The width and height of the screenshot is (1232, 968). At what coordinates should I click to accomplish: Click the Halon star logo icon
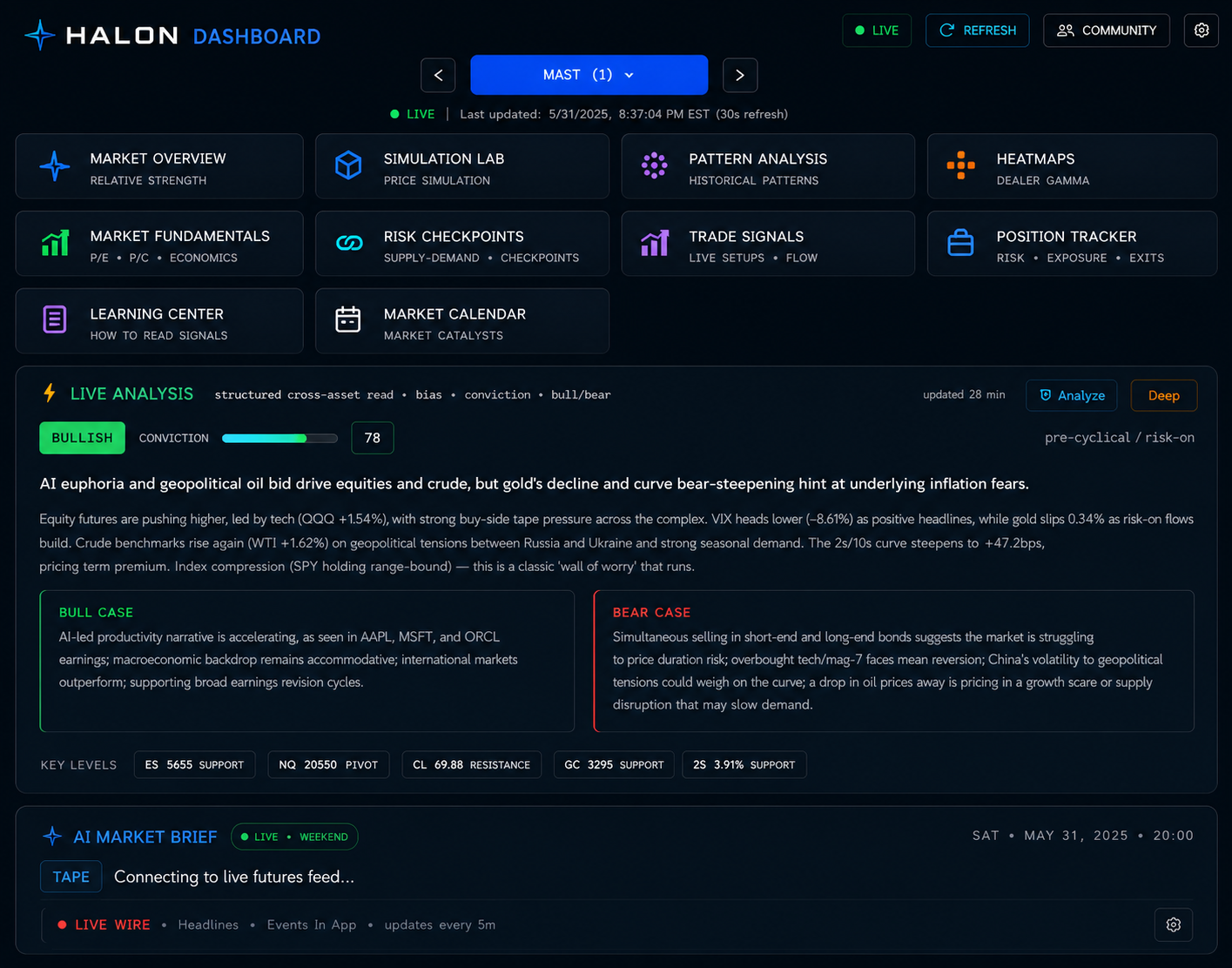[40, 35]
